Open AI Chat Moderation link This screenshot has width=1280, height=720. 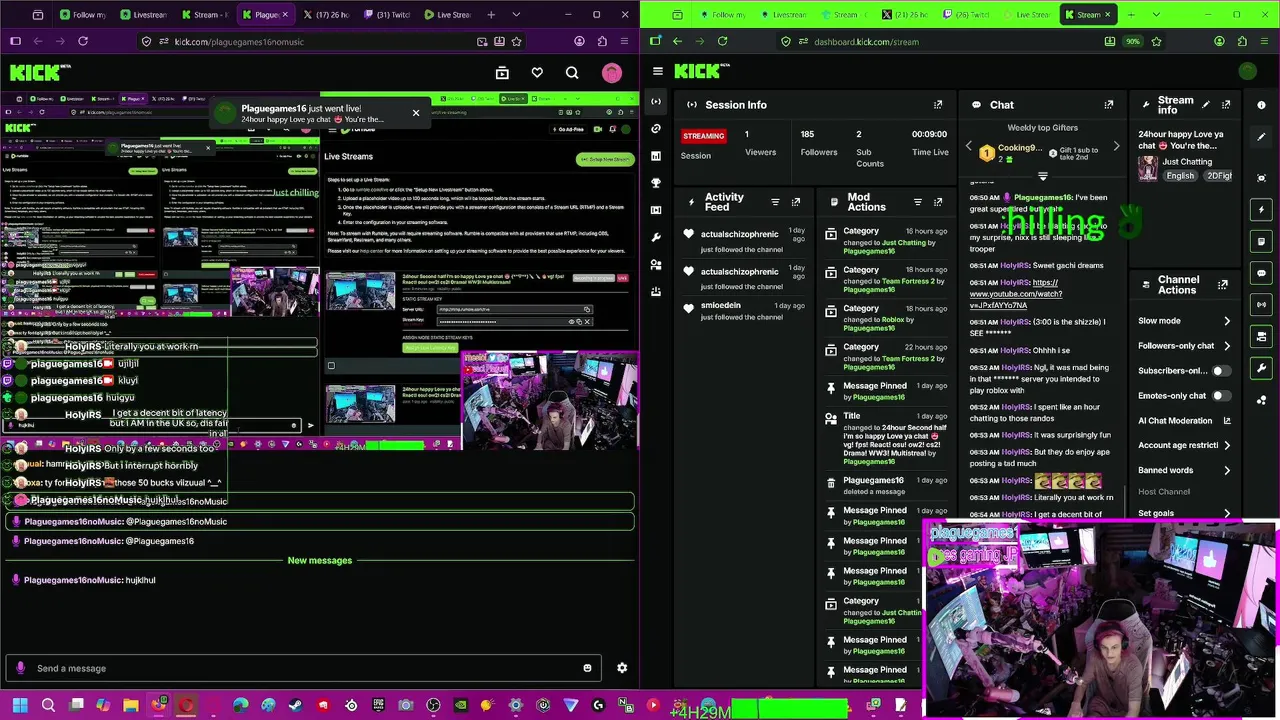point(1185,421)
